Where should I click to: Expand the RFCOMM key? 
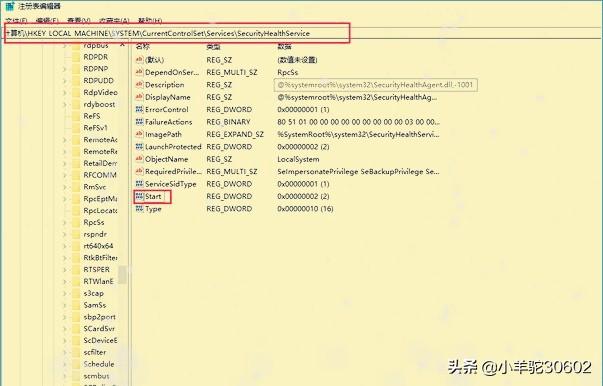point(65,175)
